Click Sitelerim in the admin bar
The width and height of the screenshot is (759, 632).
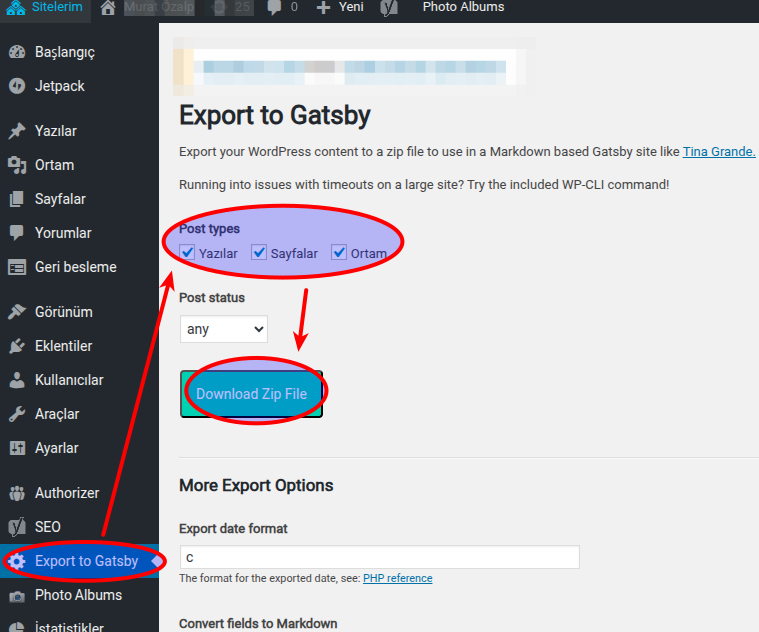click(57, 7)
